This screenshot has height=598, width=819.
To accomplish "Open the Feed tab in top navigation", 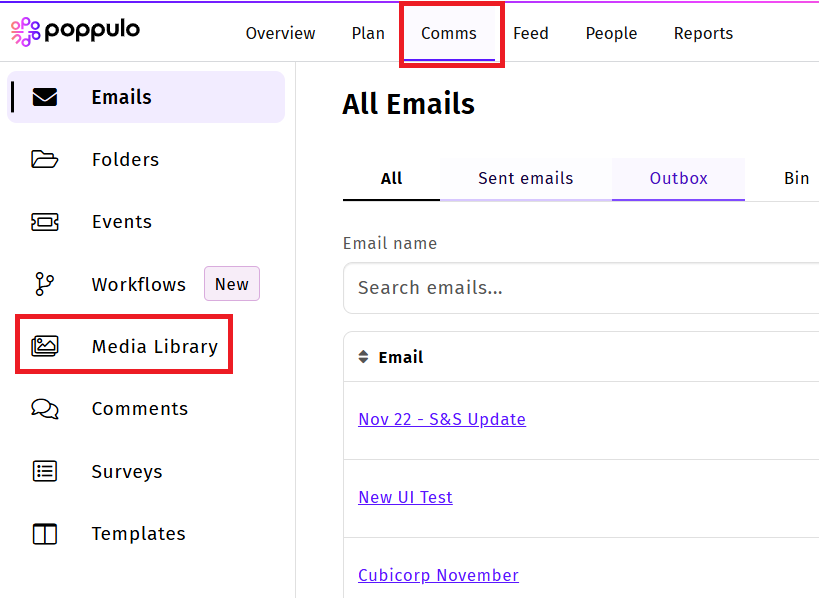I will click(x=530, y=33).
